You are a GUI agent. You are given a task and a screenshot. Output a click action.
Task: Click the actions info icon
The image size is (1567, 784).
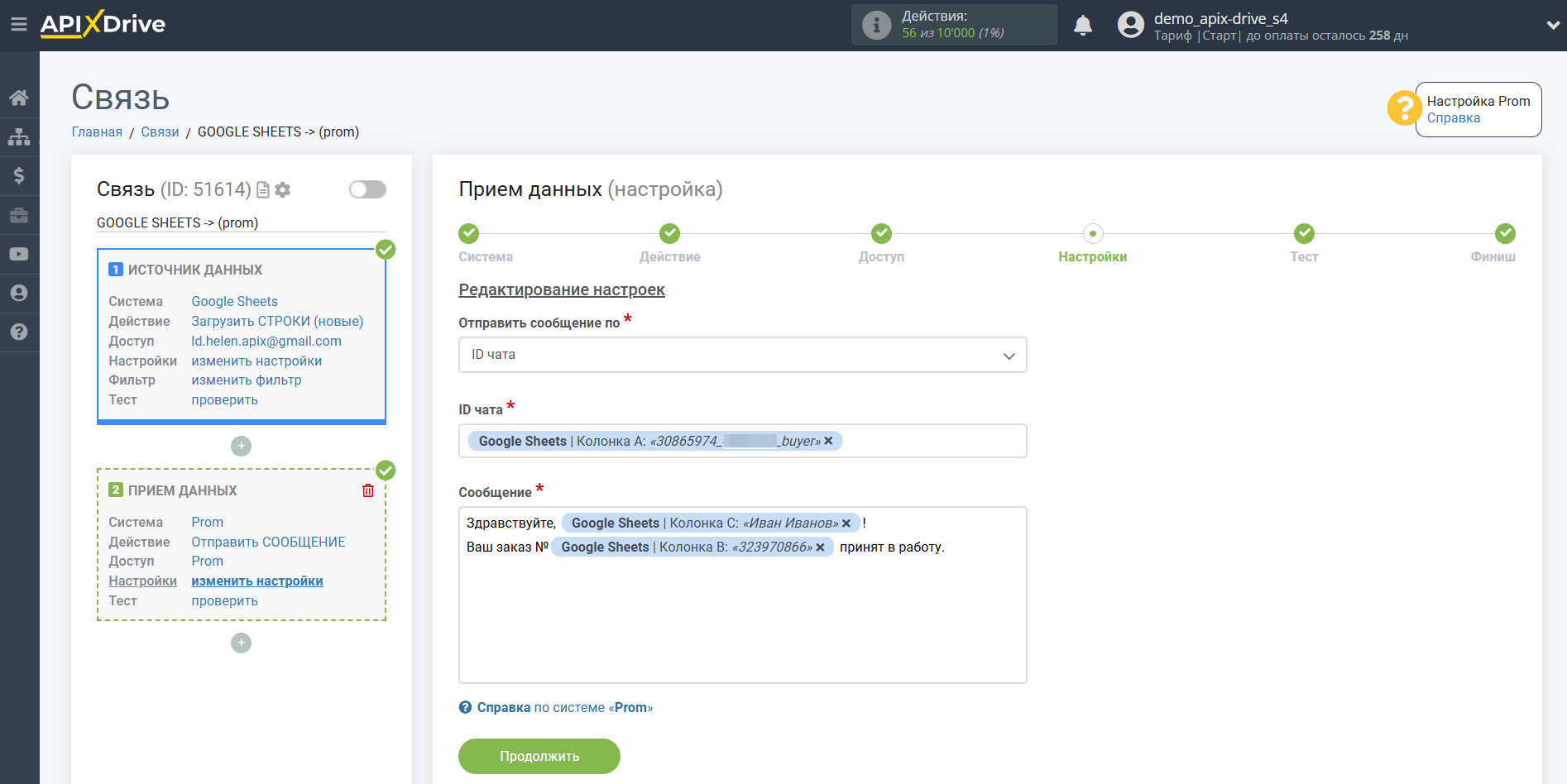876,25
